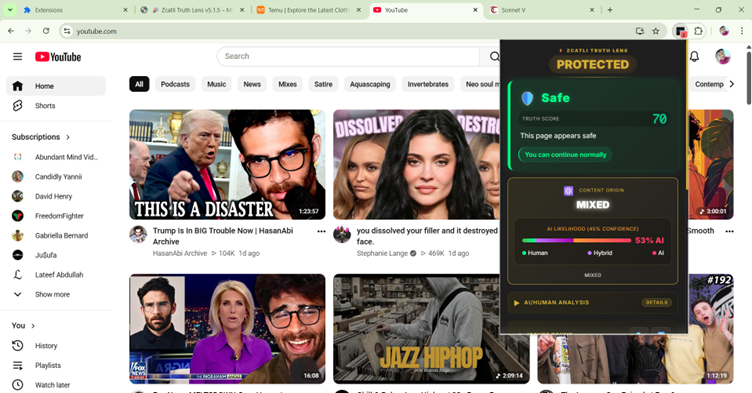Open the THIS IS A DISASTER video thumbnail
Image resolution: width=752 pixels, height=393 pixels.
coord(227,165)
